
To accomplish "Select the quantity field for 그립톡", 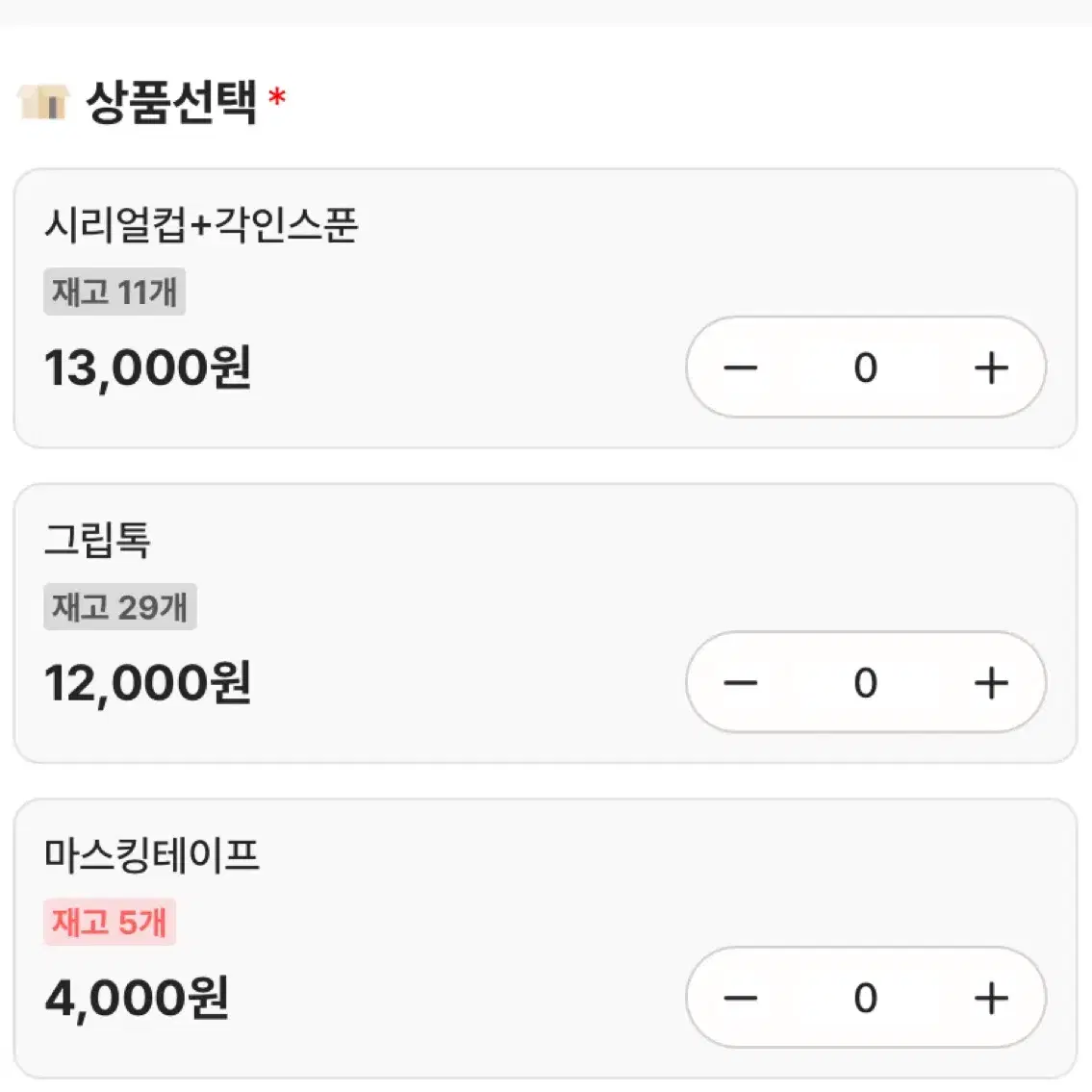I will pyautogui.click(x=866, y=682).
